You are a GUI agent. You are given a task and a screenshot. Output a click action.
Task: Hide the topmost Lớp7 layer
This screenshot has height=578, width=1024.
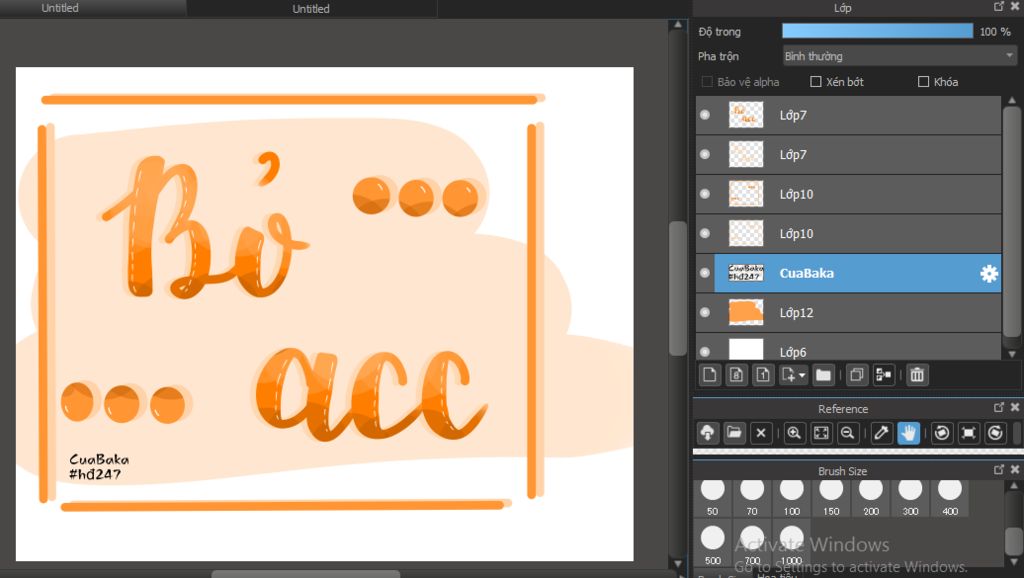(705, 115)
